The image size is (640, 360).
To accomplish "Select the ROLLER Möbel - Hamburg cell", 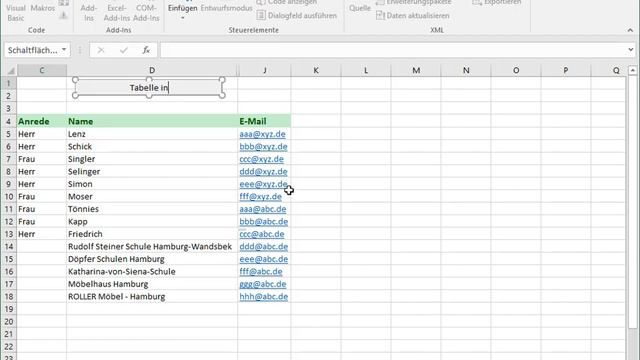I will point(152,296).
